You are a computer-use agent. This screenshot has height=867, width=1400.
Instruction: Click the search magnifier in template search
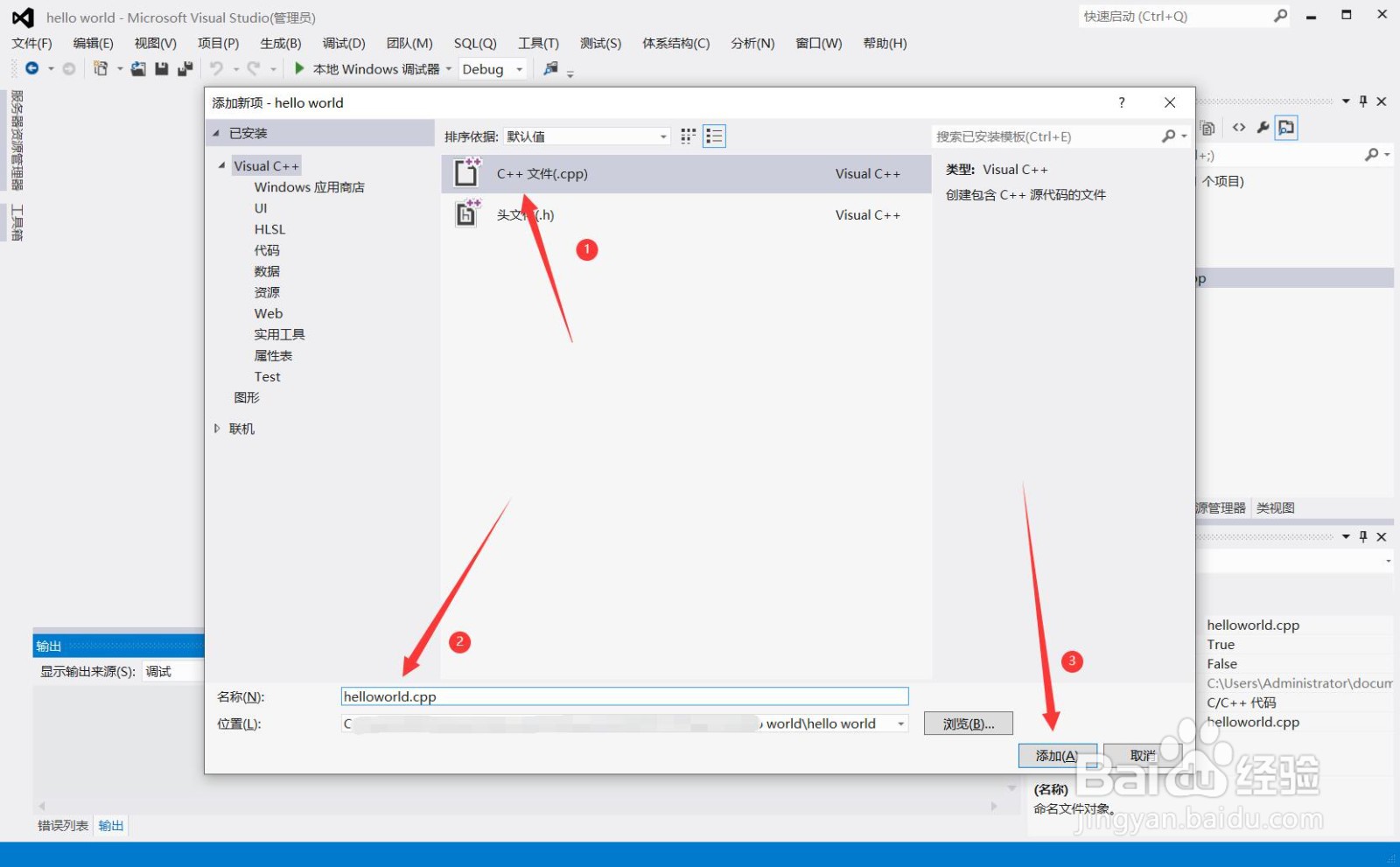pos(1169,136)
